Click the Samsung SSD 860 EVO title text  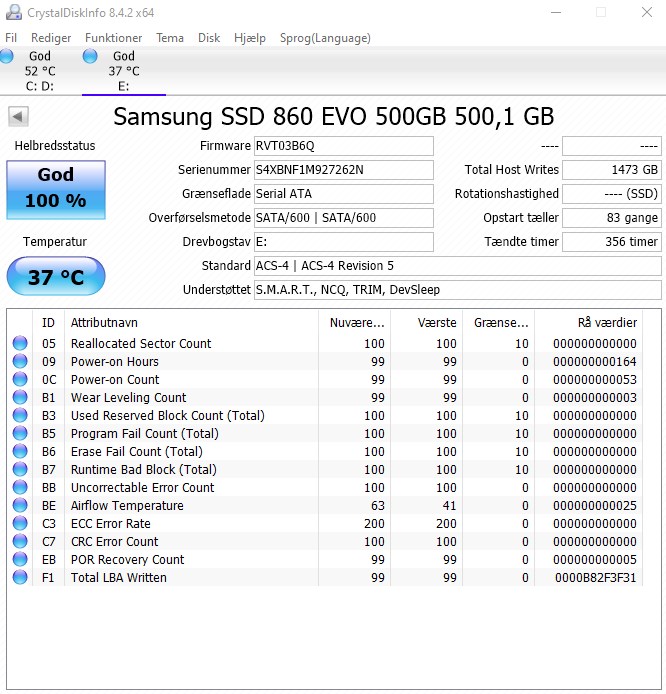(334, 117)
